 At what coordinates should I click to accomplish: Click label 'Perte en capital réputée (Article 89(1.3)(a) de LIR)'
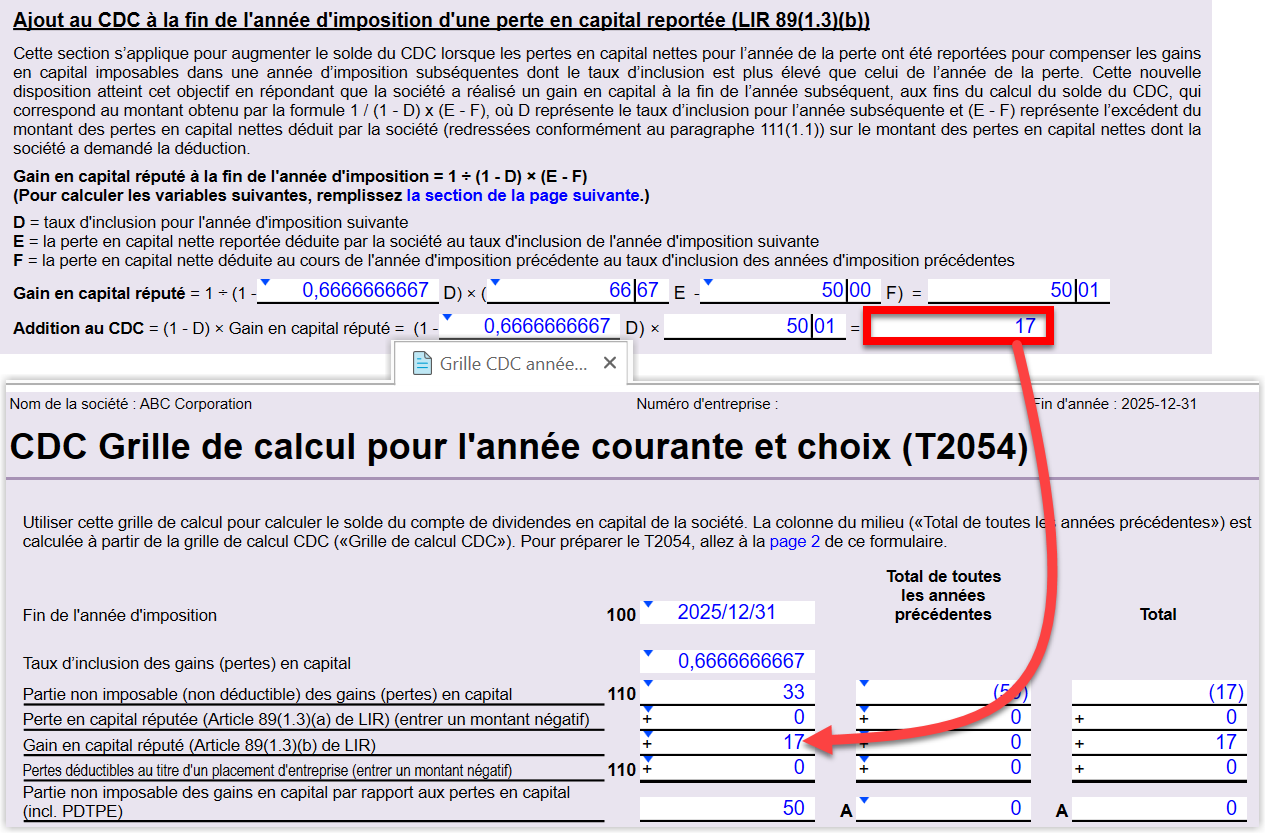[306, 719]
